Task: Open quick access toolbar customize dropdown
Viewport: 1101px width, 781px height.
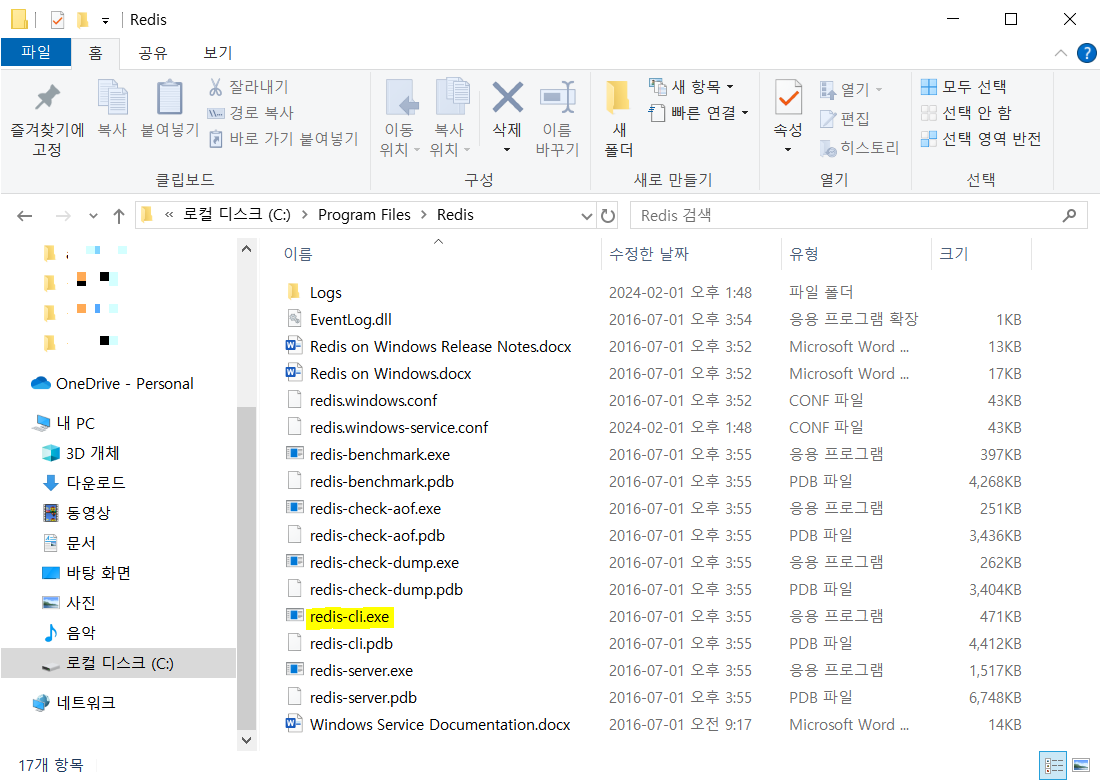Action: 105,20
